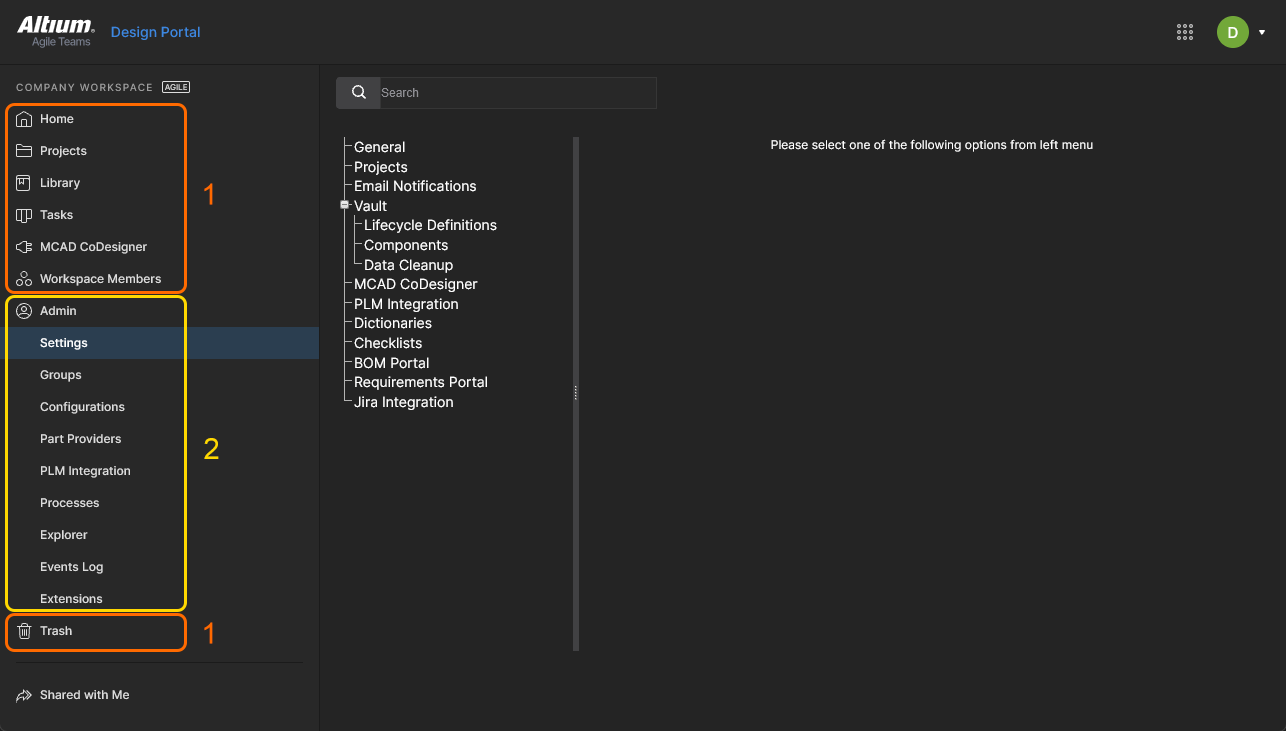This screenshot has height=731, width=1286.
Task: Click the search magnifier button
Action: [358, 93]
